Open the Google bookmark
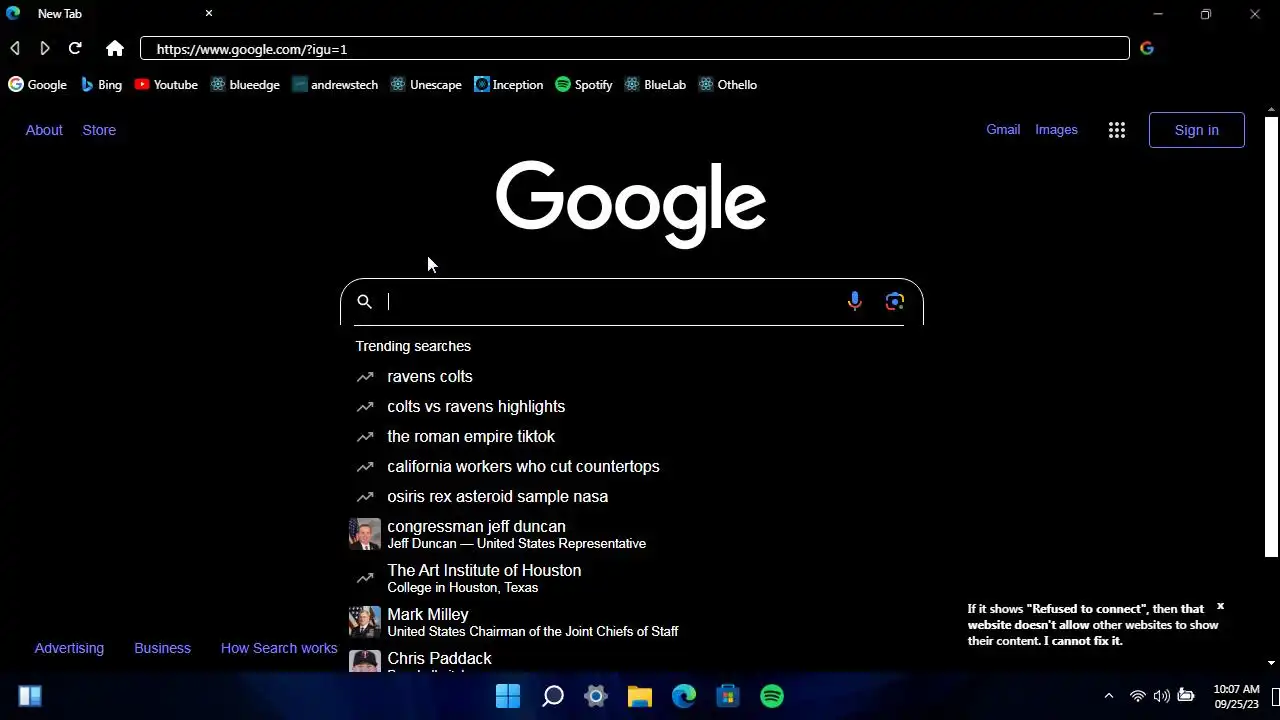The height and width of the screenshot is (720, 1280). 38,85
